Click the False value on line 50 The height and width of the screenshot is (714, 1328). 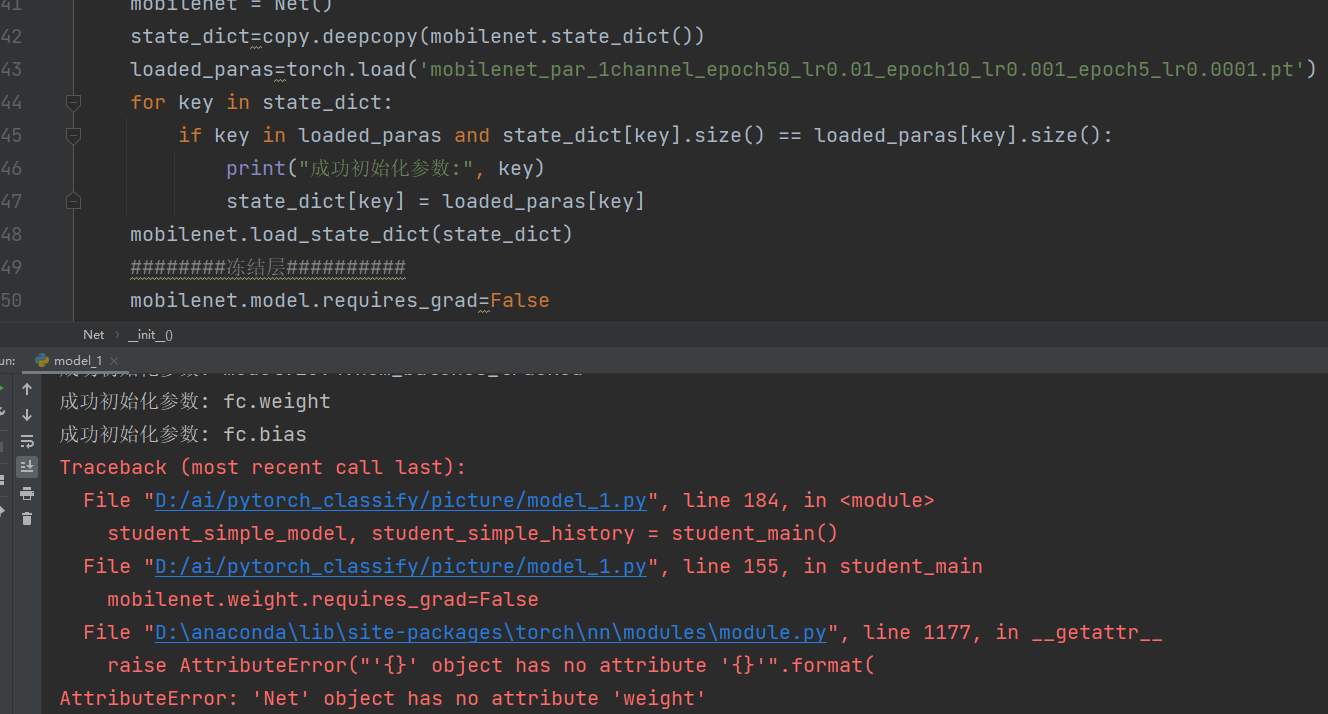pyautogui.click(x=519, y=300)
